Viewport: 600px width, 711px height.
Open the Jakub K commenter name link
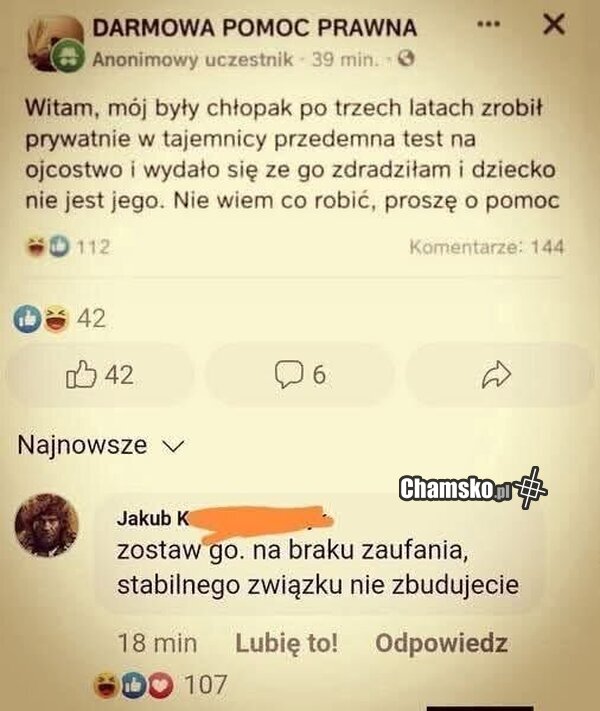coord(153,518)
